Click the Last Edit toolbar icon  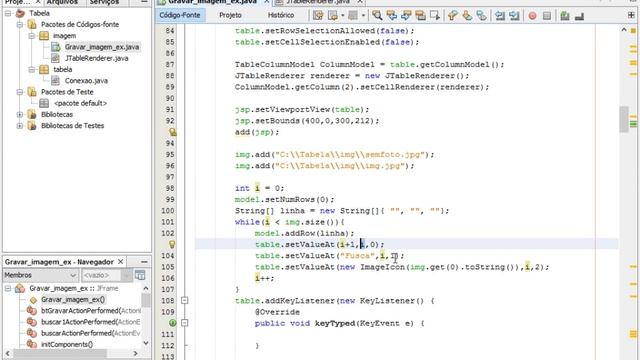pyautogui.click(x=318, y=16)
